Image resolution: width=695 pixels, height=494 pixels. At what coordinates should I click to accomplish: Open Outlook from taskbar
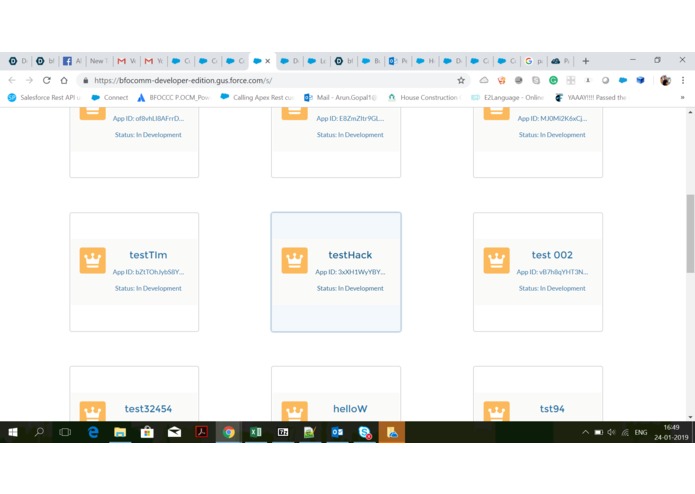(x=337, y=432)
